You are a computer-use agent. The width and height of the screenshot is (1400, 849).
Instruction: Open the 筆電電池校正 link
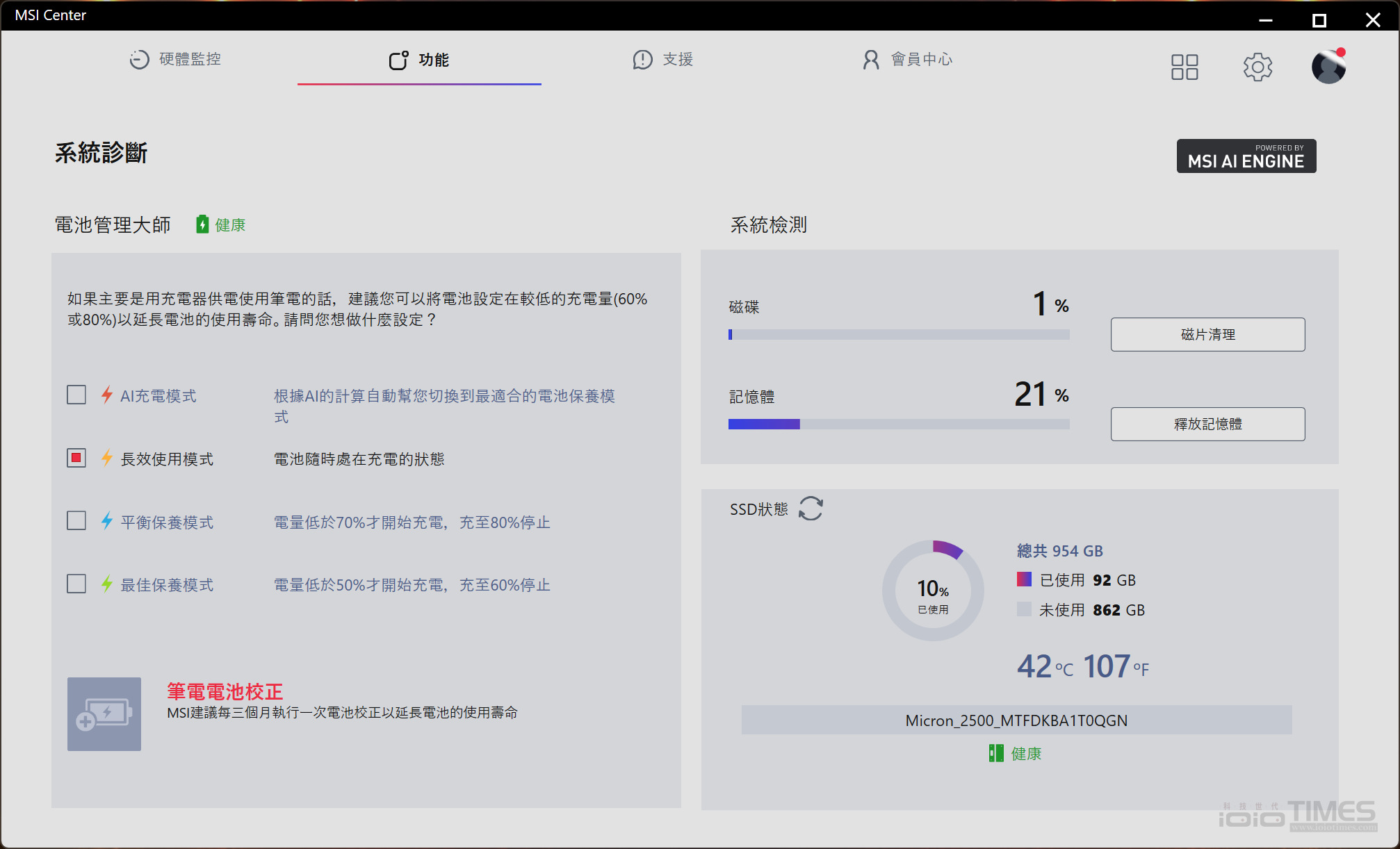pos(225,691)
